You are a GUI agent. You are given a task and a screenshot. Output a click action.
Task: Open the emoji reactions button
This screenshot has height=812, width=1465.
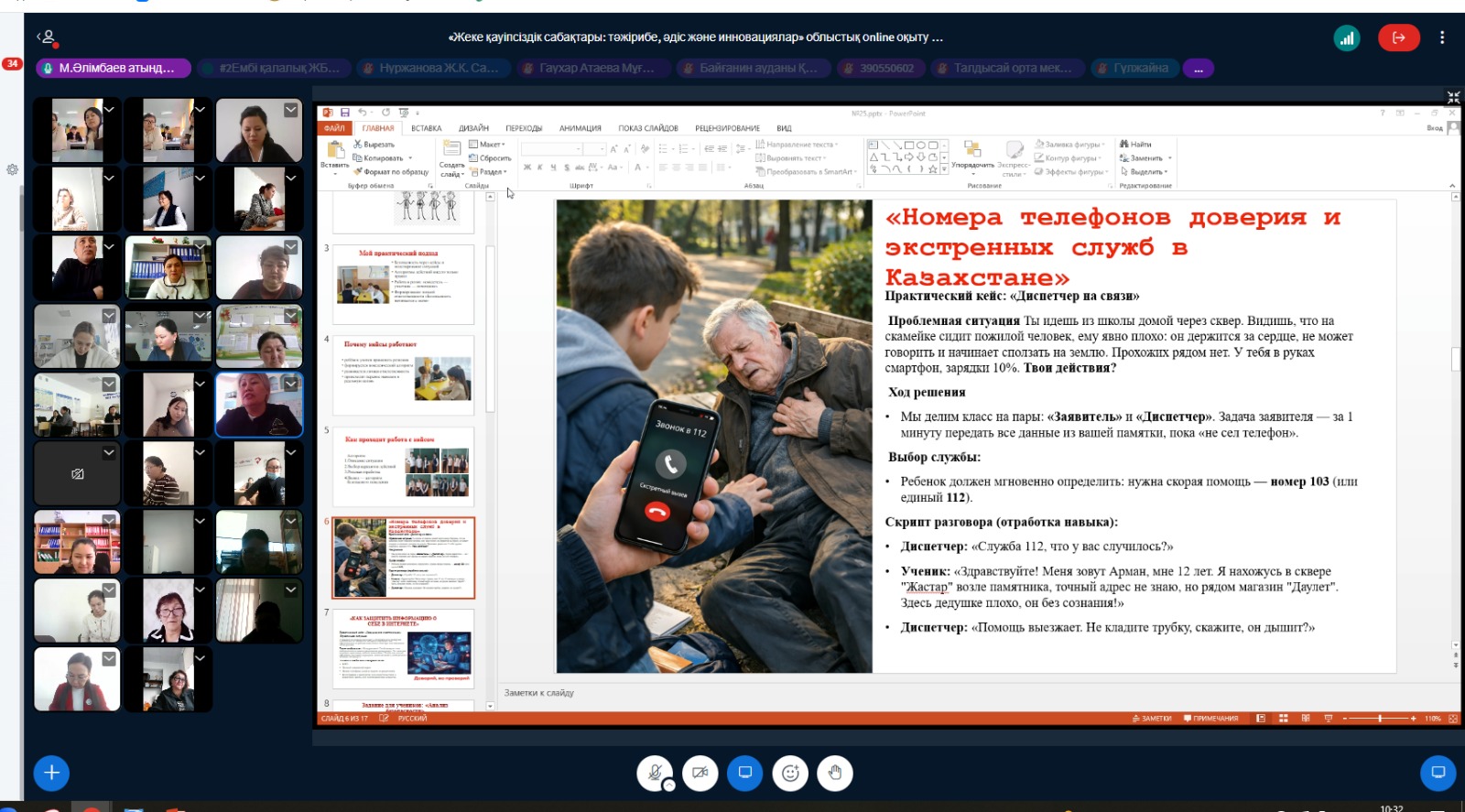pos(790,774)
